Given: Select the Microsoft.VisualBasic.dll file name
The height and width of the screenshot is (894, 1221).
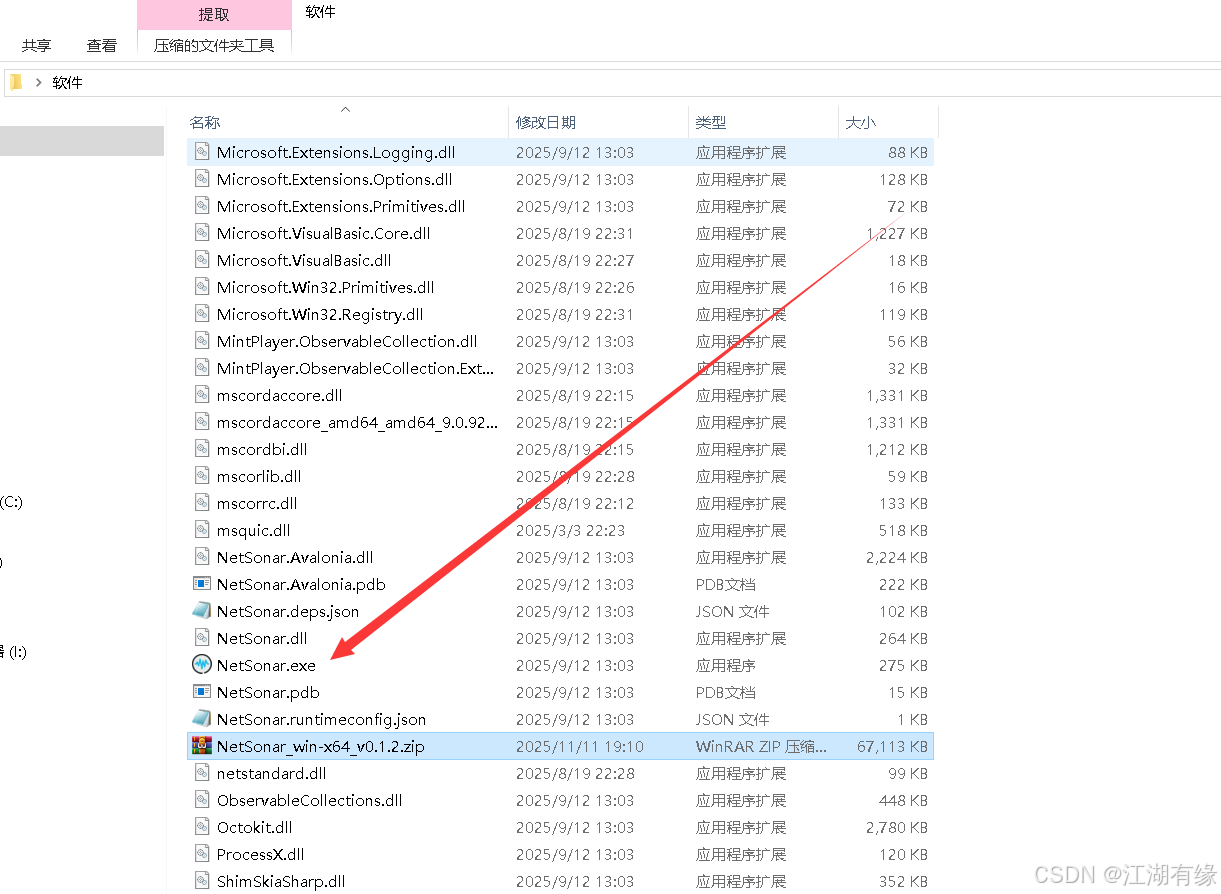Looking at the screenshot, I should [304, 260].
